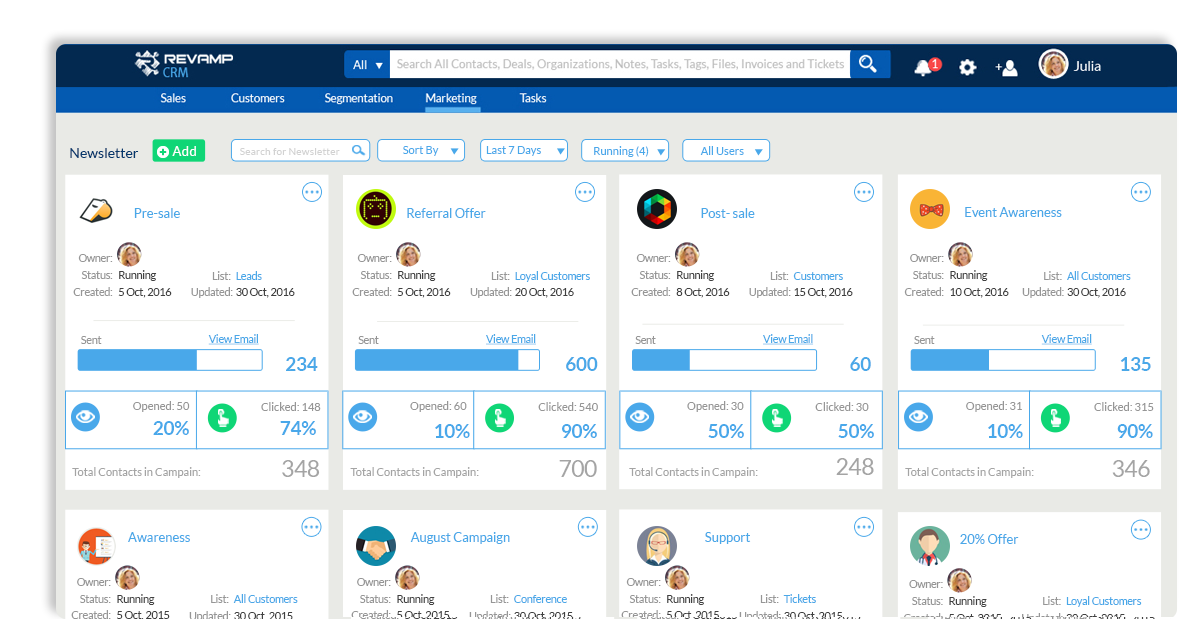Click the Awareness campaign icon
This screenshot has width=1200, height=619.
97,546
